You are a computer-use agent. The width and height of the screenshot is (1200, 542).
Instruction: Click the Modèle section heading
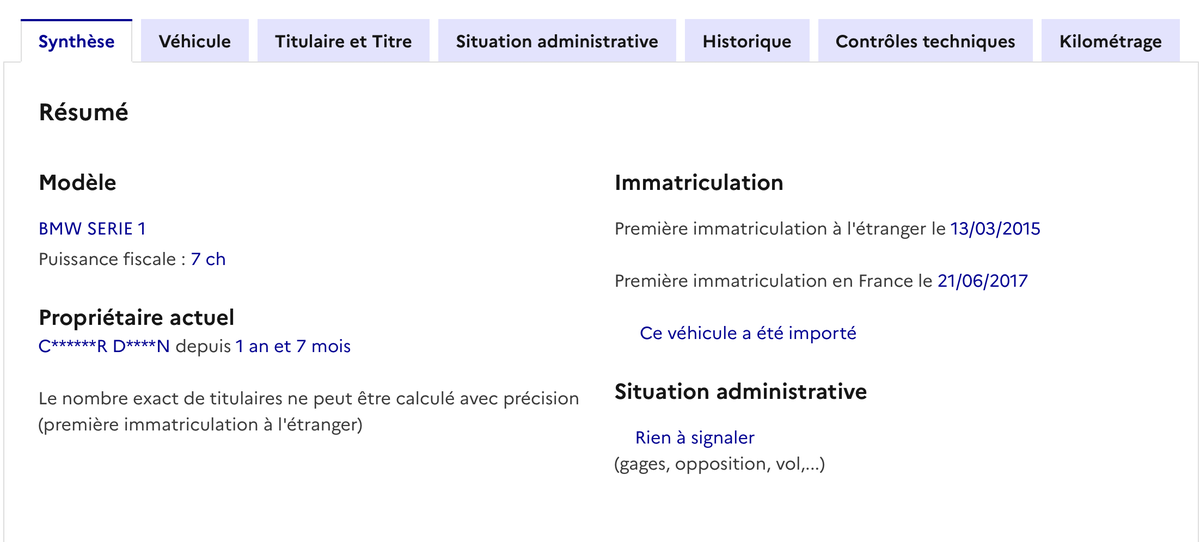[78, 183]
